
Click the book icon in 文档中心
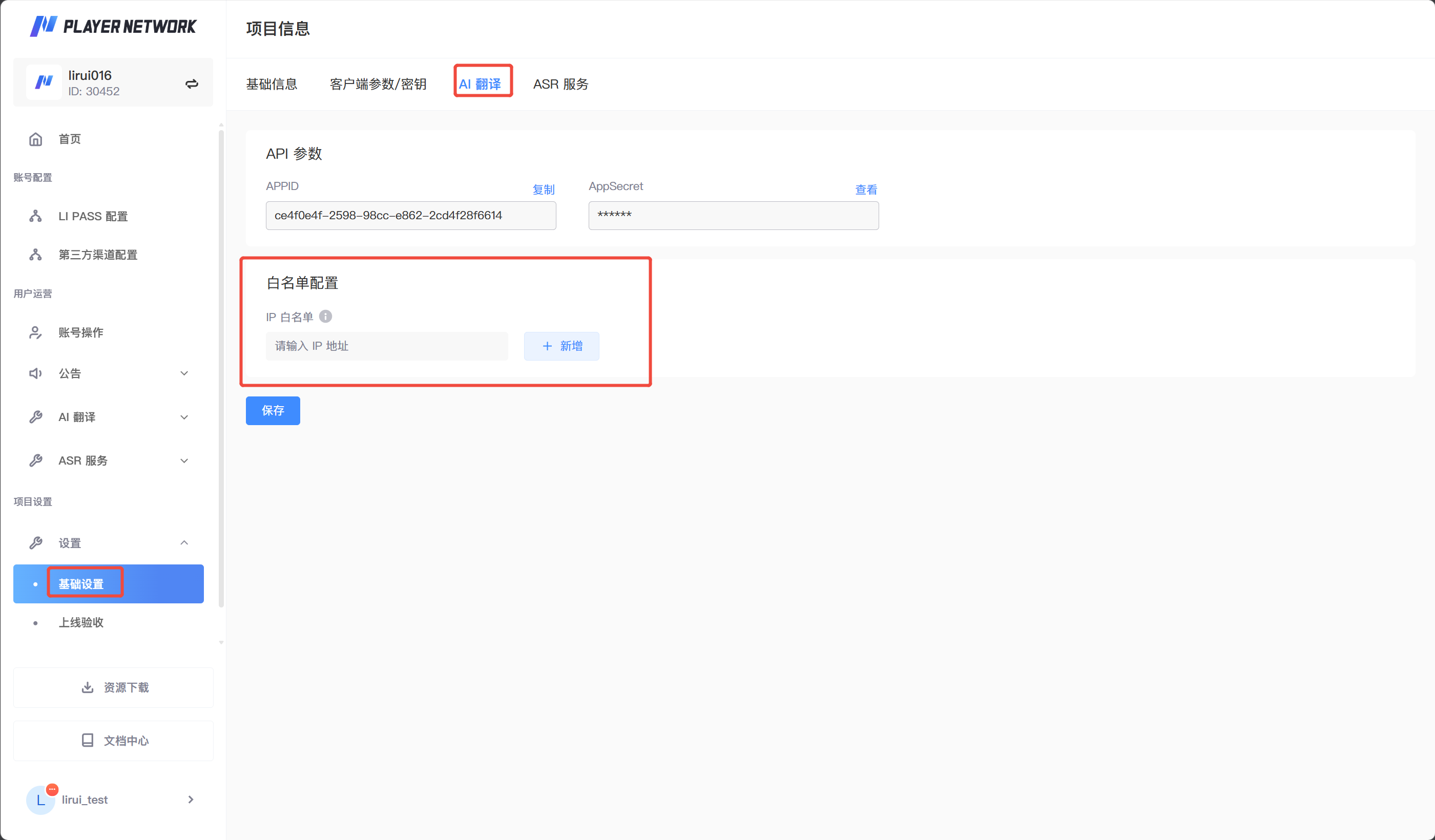pos(87,740)
